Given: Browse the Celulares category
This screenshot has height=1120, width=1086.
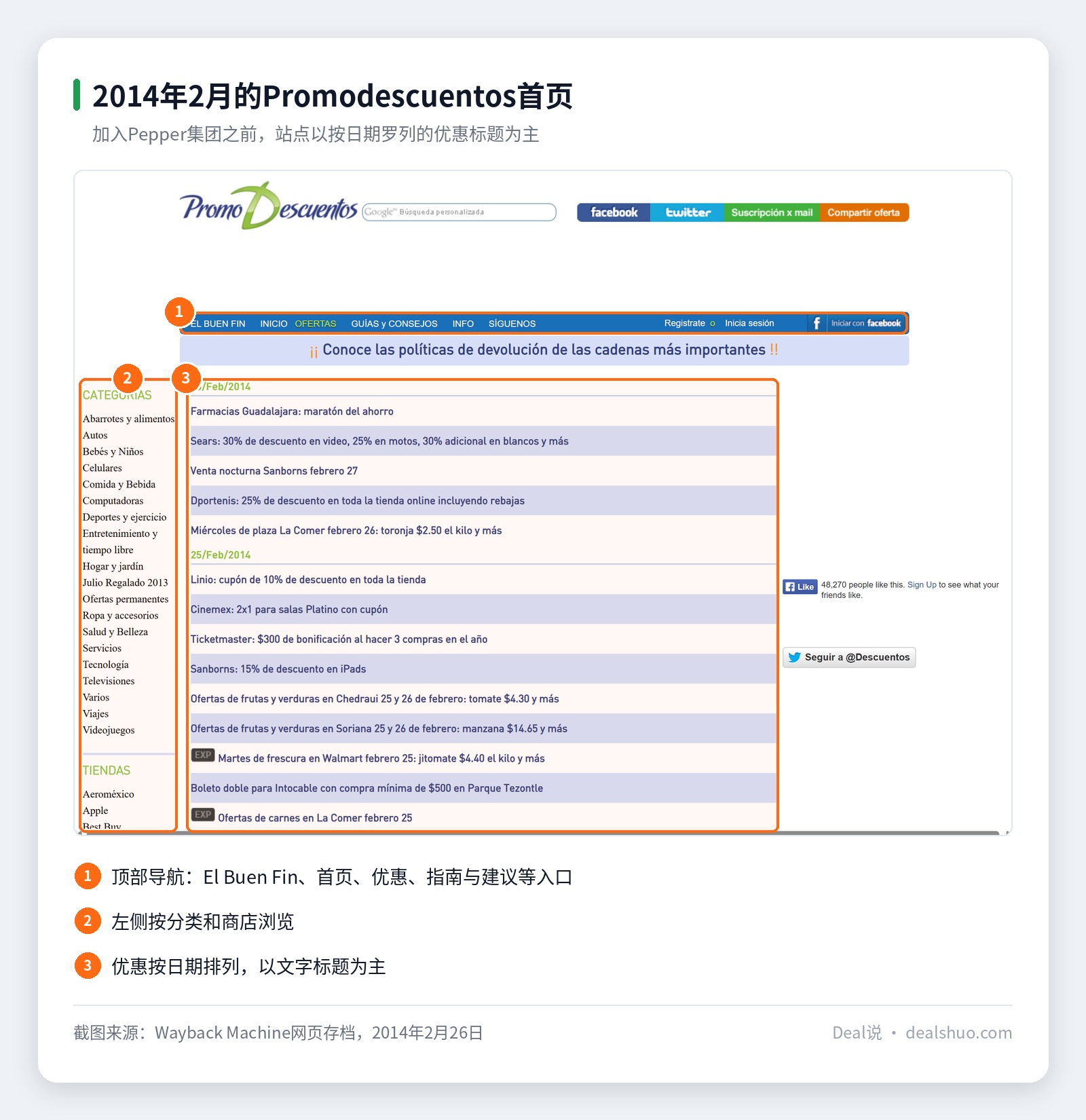Looking at the screenshot, I should [x=102, y=468].
